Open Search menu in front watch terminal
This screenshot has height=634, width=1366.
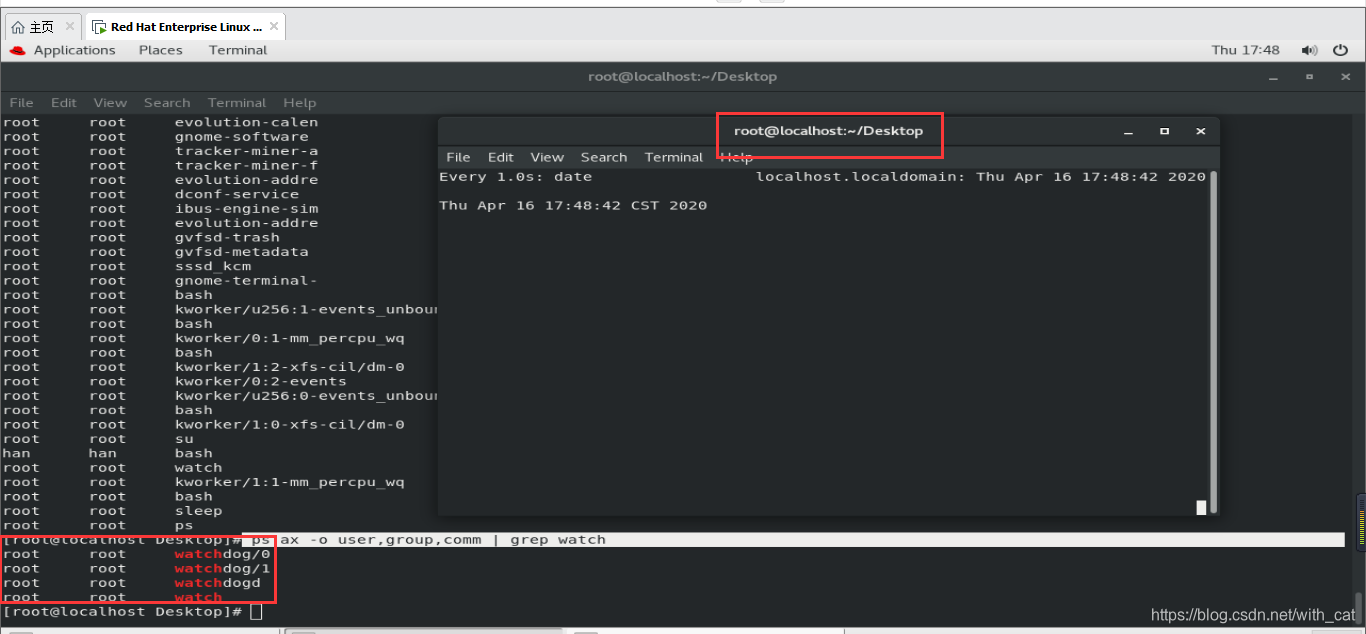pos(604,157)
